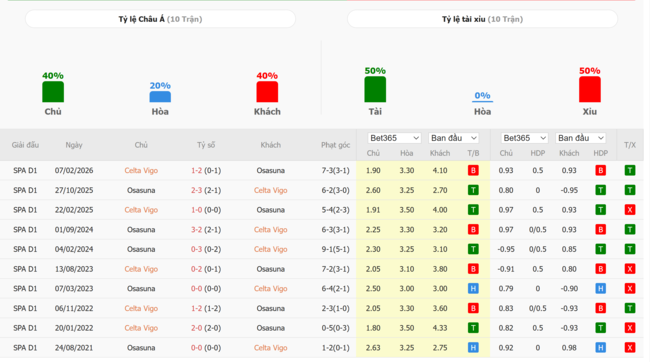Viewport: 650px width, 362px height.
Task: Open Celta Vigo link in 07/02/2026 row
Action: point(141,170)
